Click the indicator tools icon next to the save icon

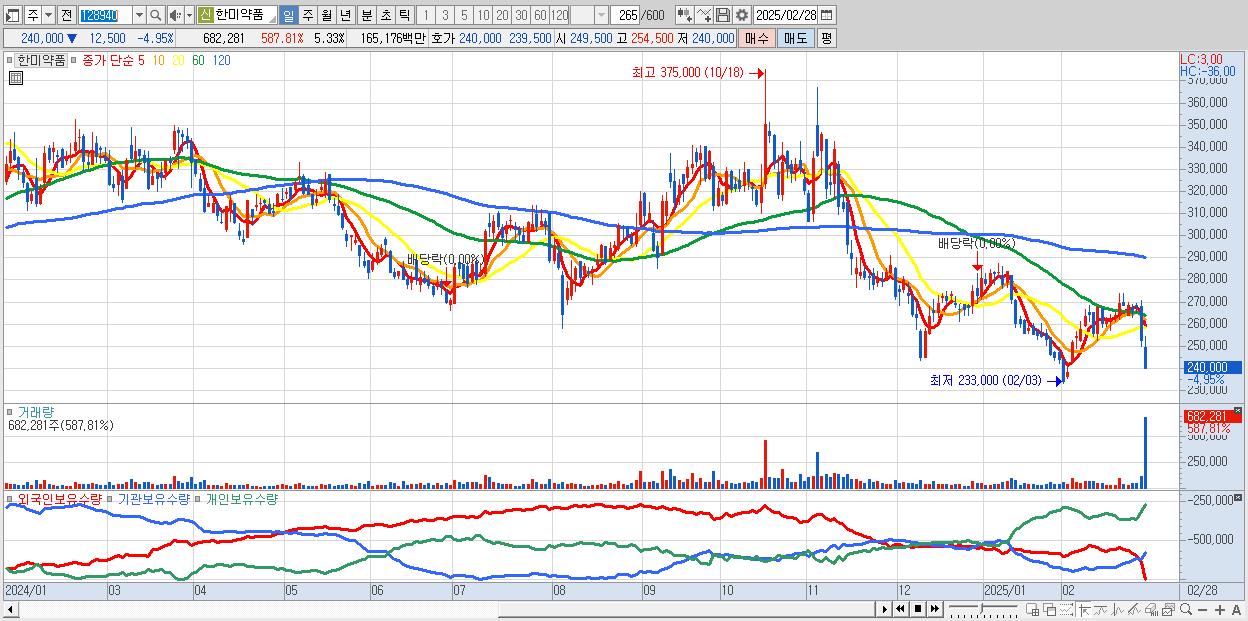coord(703,15)
